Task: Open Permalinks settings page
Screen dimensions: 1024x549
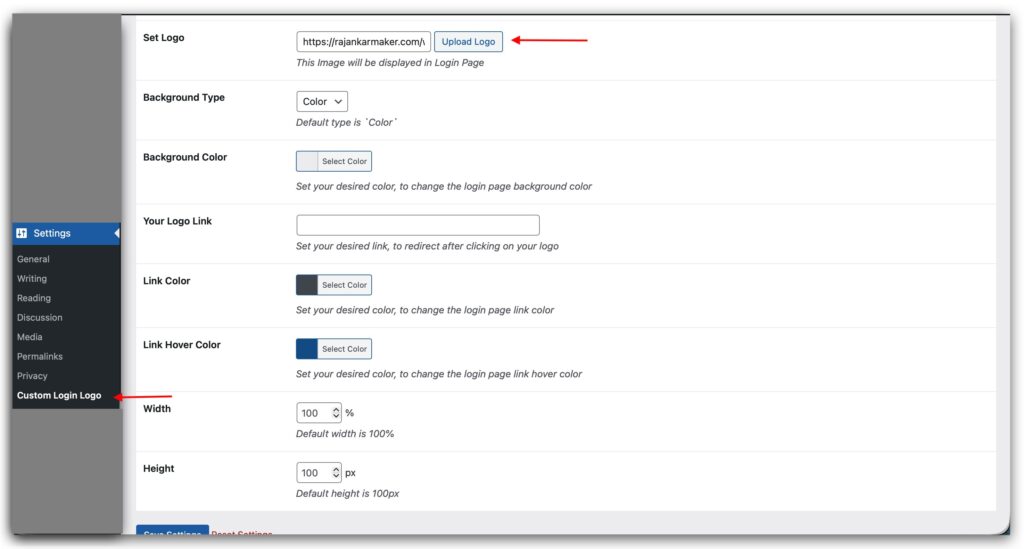Action: (42, 357)
